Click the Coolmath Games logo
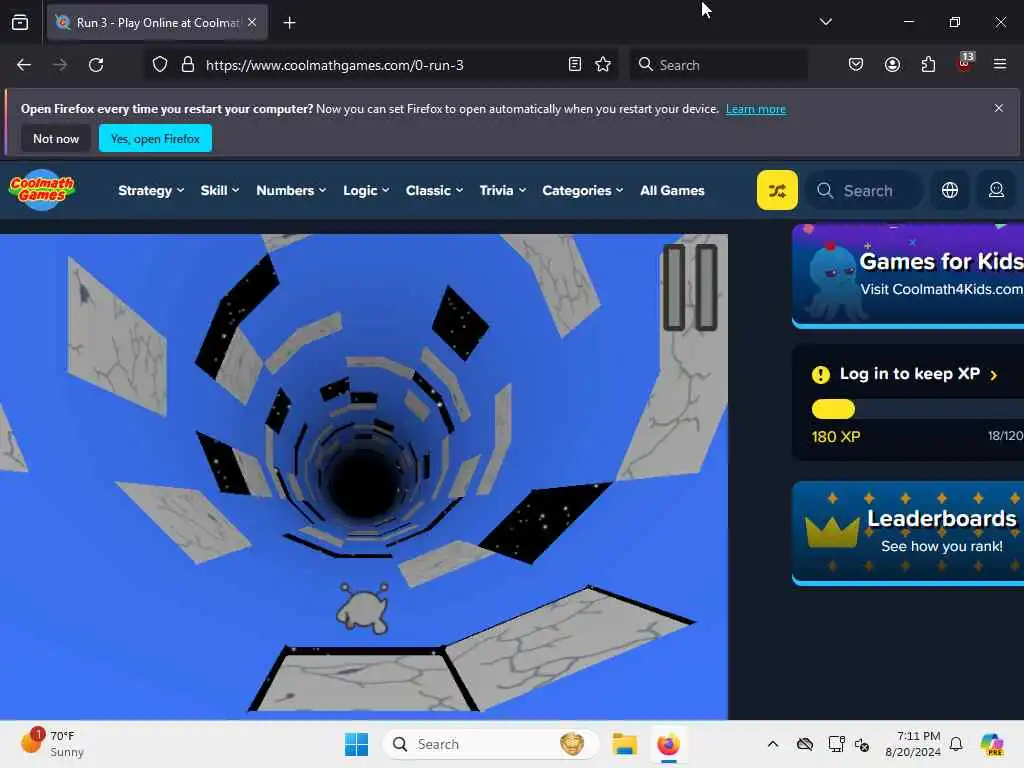This screenshot has height=768, width=1024. point(42,190)
